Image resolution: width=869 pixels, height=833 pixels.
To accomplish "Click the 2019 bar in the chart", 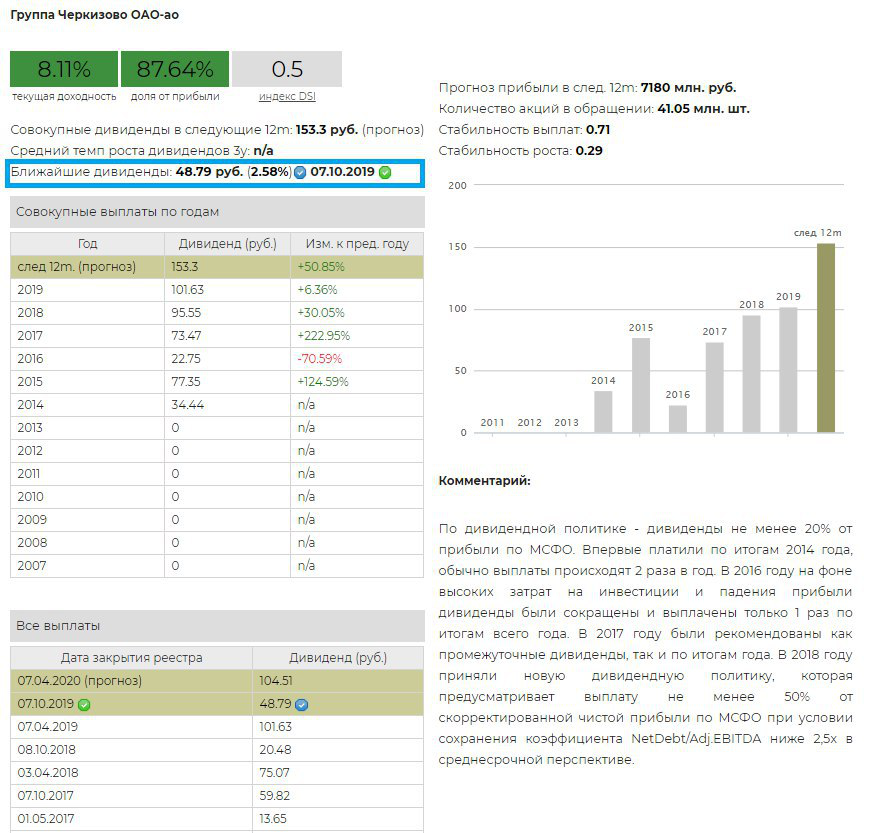I will [x=788, y=370].
